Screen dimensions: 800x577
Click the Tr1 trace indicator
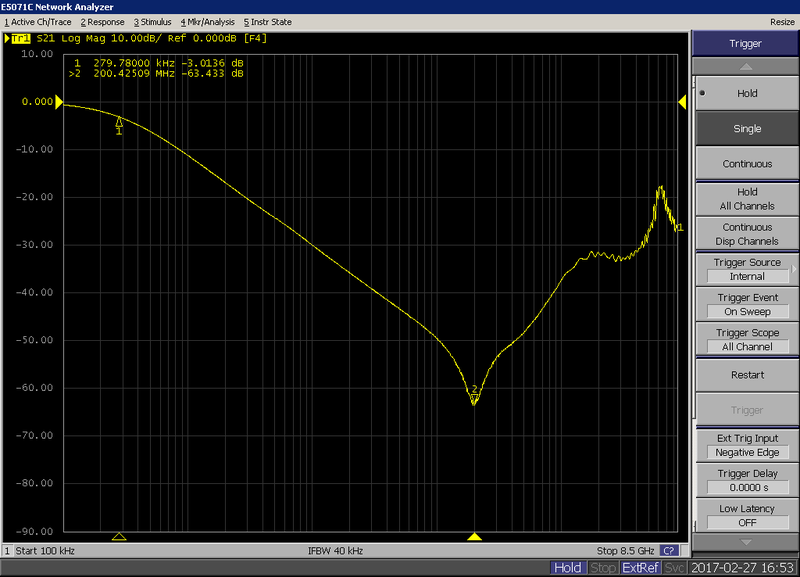[x=19, y=39]
